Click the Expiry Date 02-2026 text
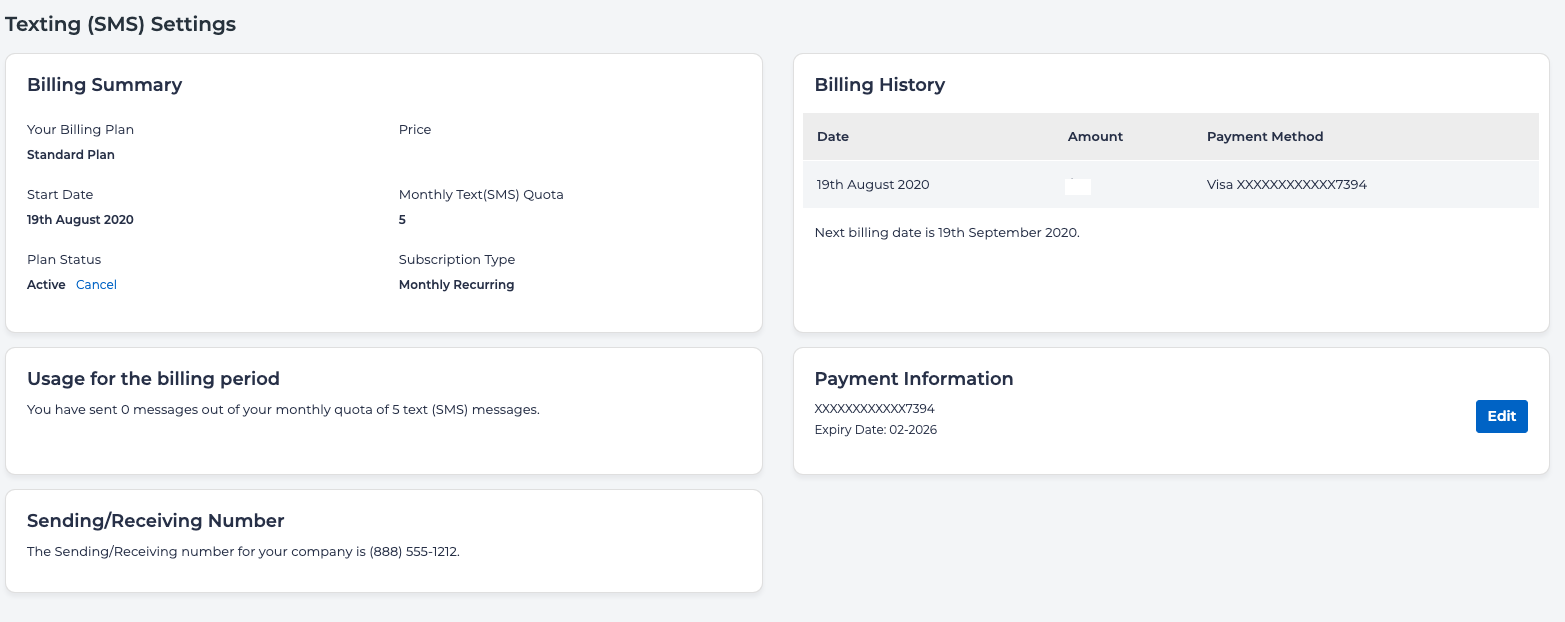Viewport: 1565px width, 622px height. tap(876, 430)
